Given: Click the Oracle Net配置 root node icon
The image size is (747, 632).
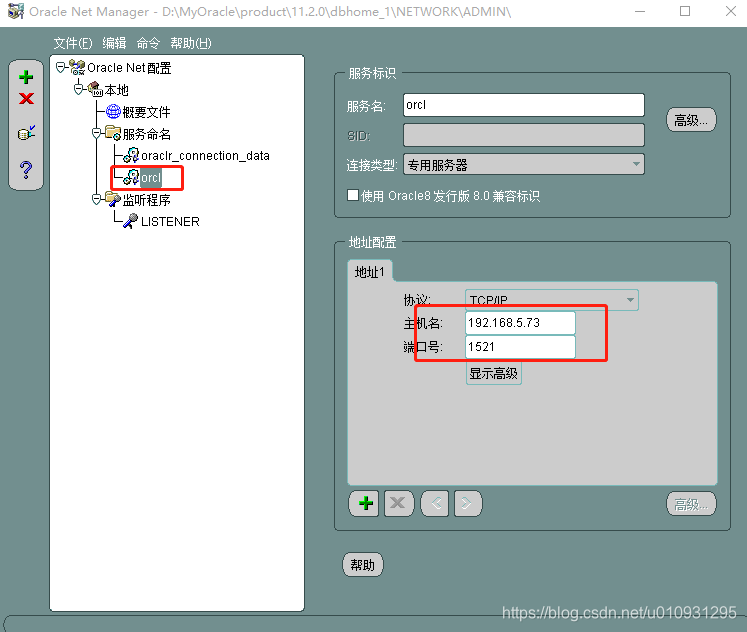Looking at the screenshot, I should (77, 67).
